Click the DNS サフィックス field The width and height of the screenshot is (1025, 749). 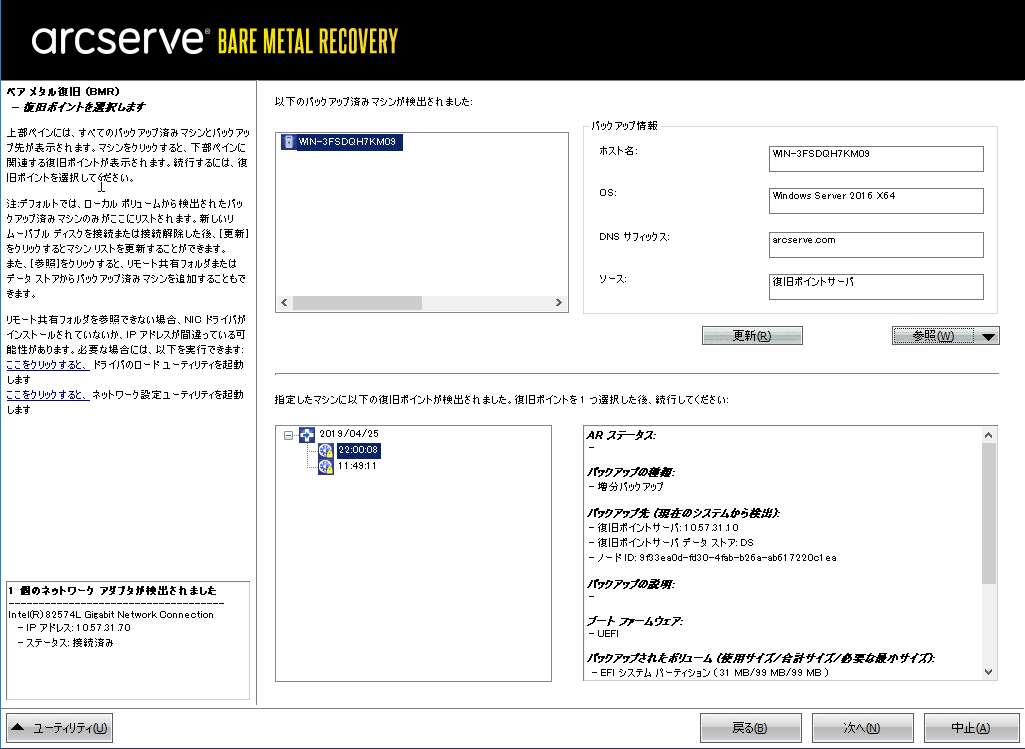[x=876, y=244]
